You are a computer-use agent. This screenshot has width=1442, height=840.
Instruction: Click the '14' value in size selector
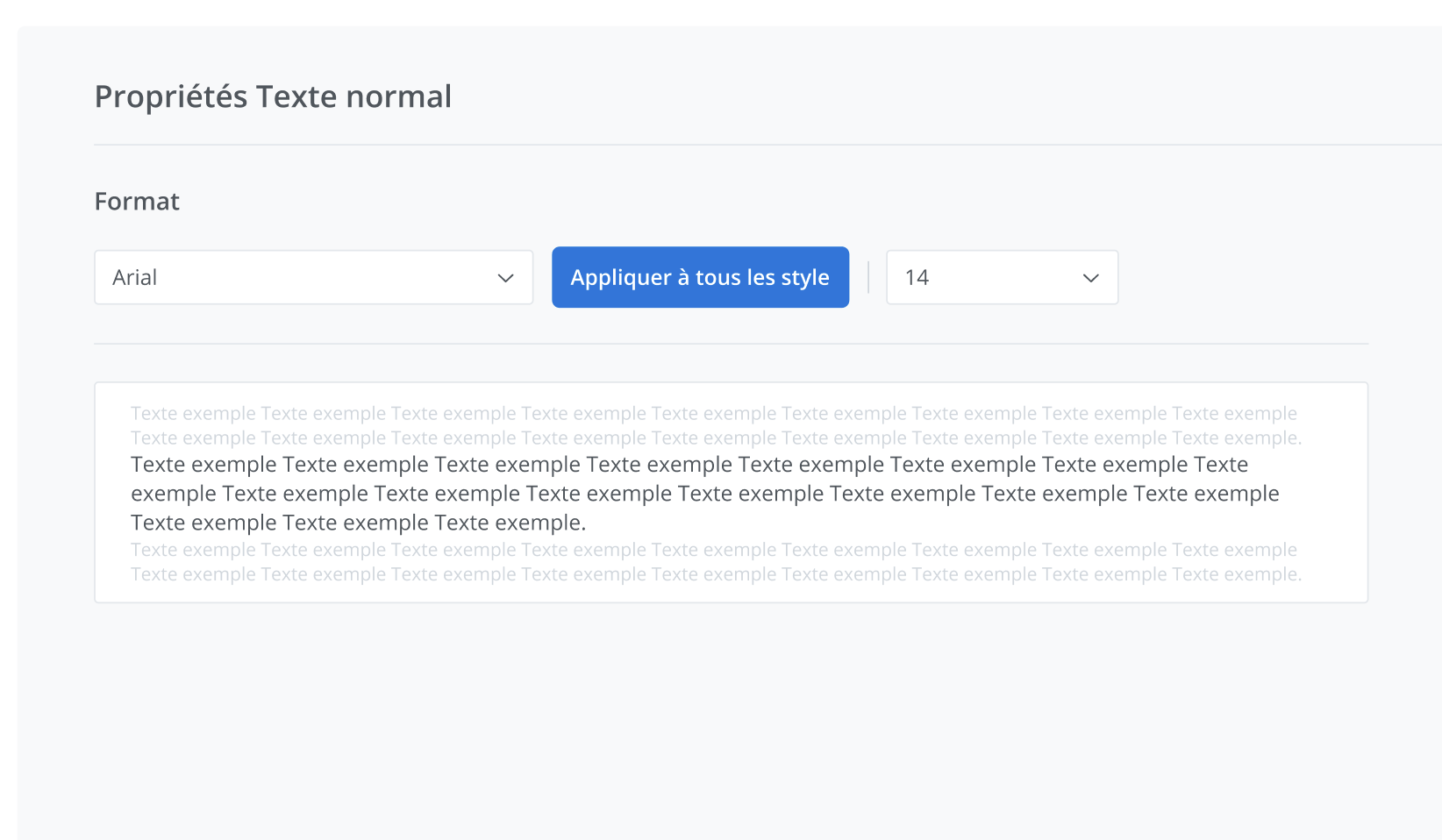(x=917, y=278)
